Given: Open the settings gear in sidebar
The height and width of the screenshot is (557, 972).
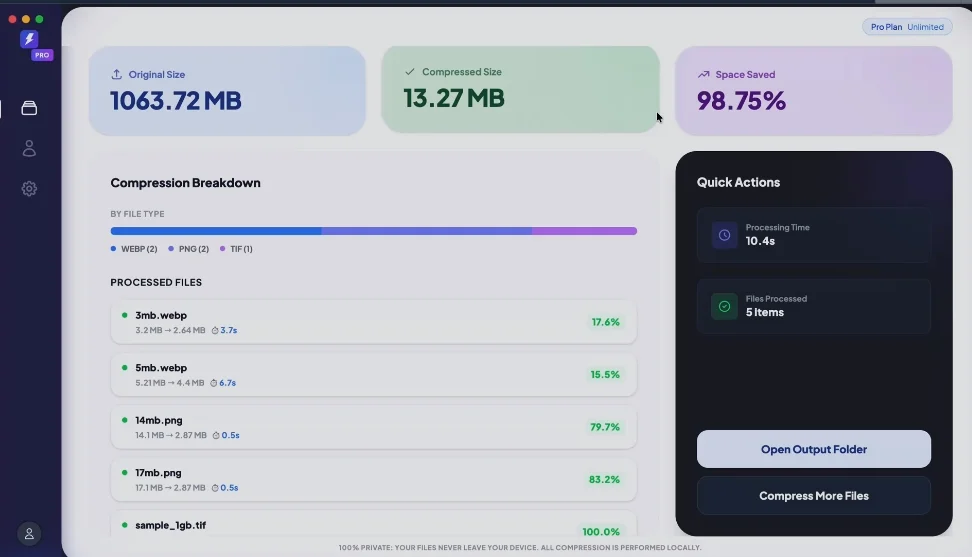Looking at the screenshot, I should (29, 188).
